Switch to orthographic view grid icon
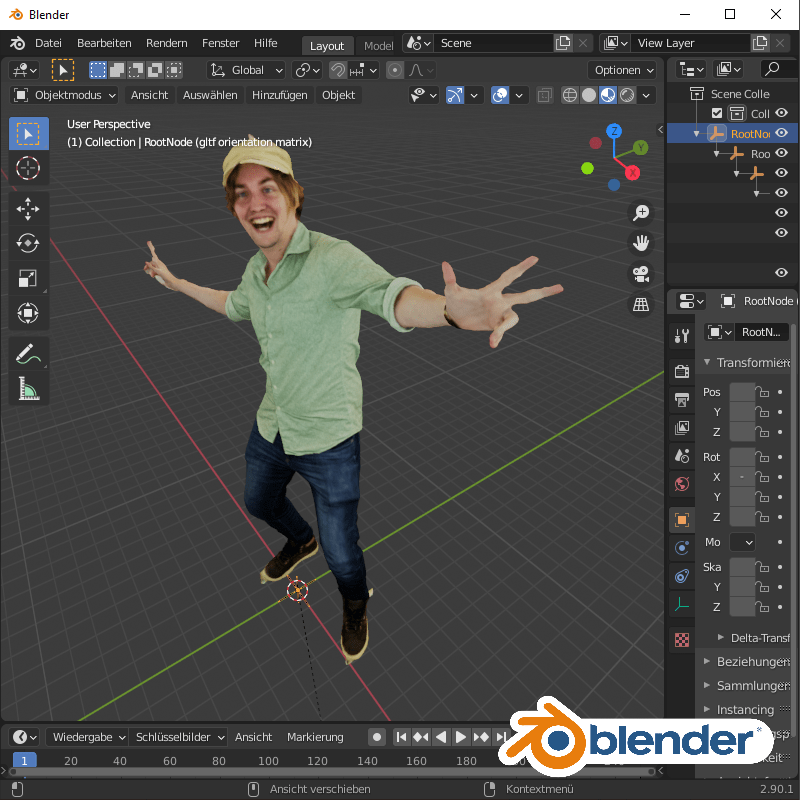800x800 pixels. [641, 305]
